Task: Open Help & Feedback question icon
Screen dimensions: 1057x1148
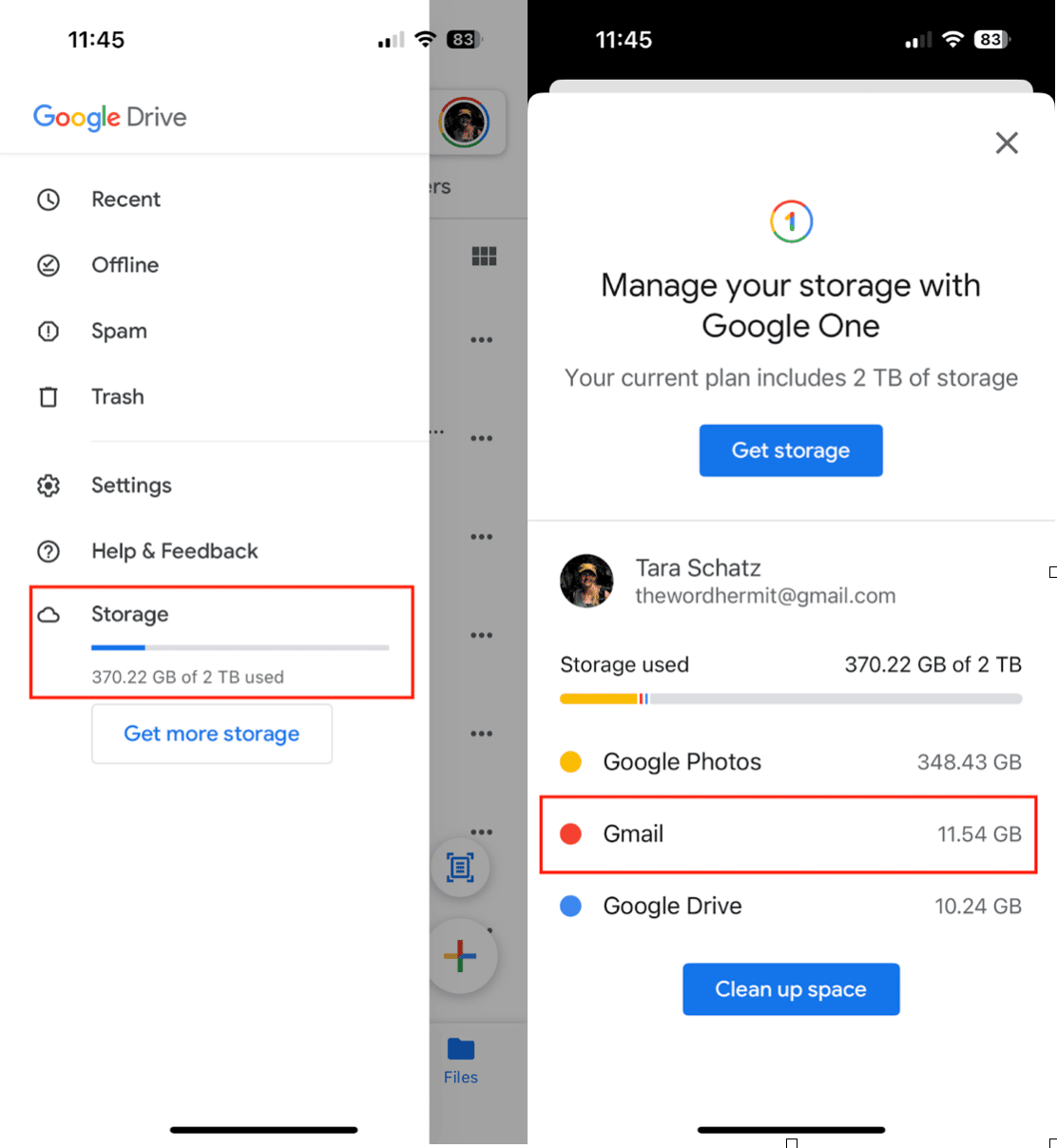Action: (48, 551)
